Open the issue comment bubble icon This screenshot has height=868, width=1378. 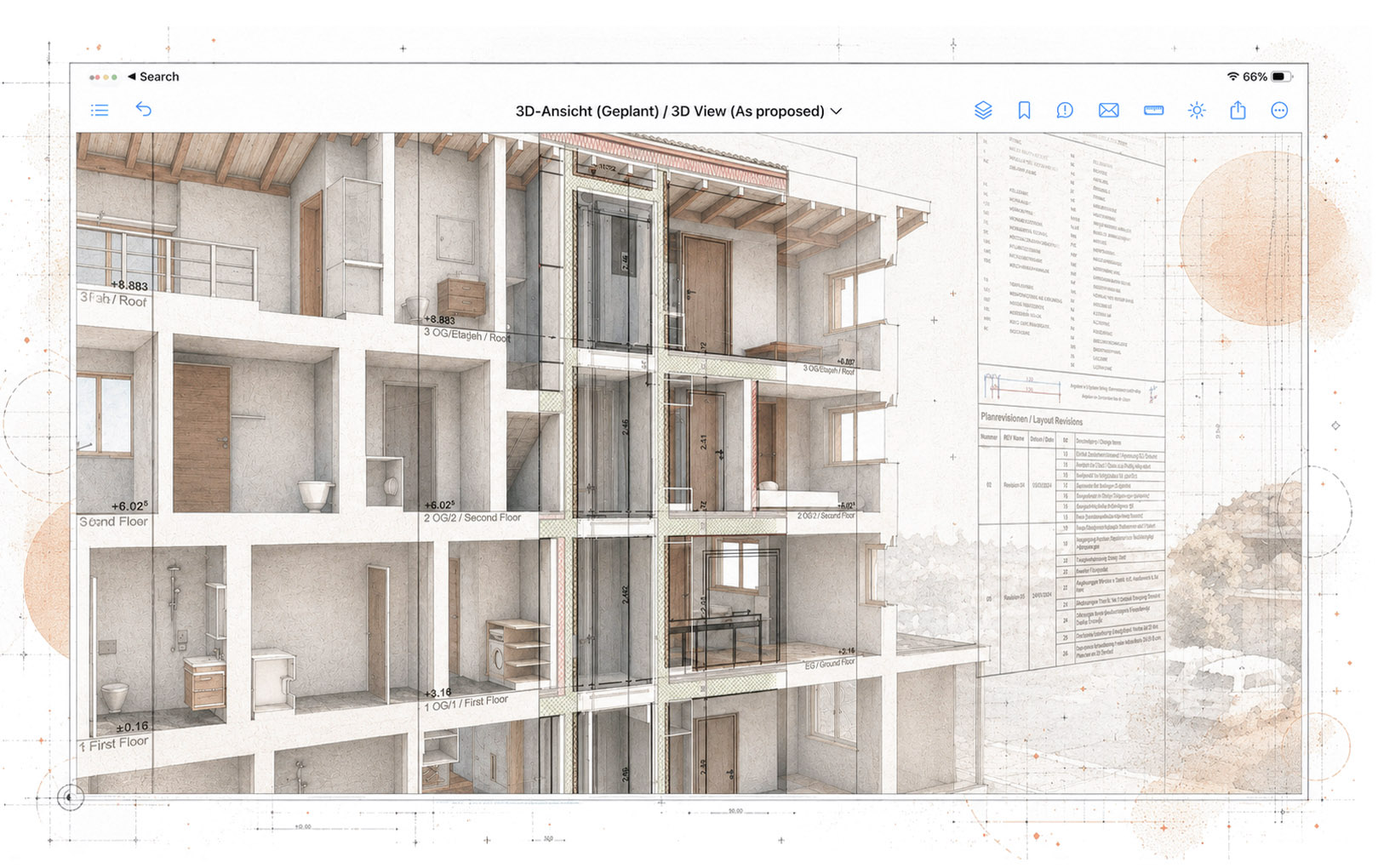(x=1065, y=111)
